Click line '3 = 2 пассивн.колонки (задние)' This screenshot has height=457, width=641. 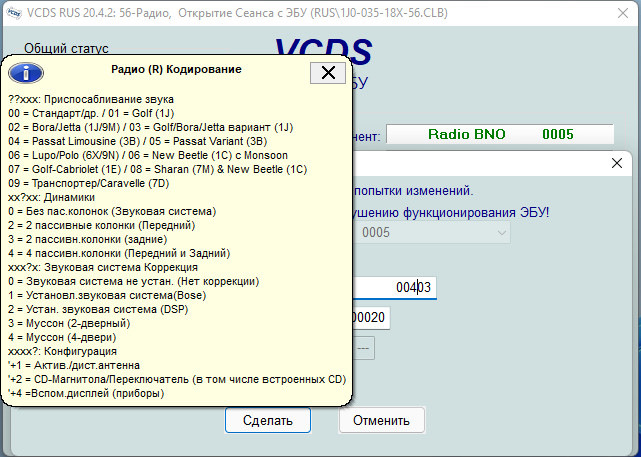[x=87, y=239]
